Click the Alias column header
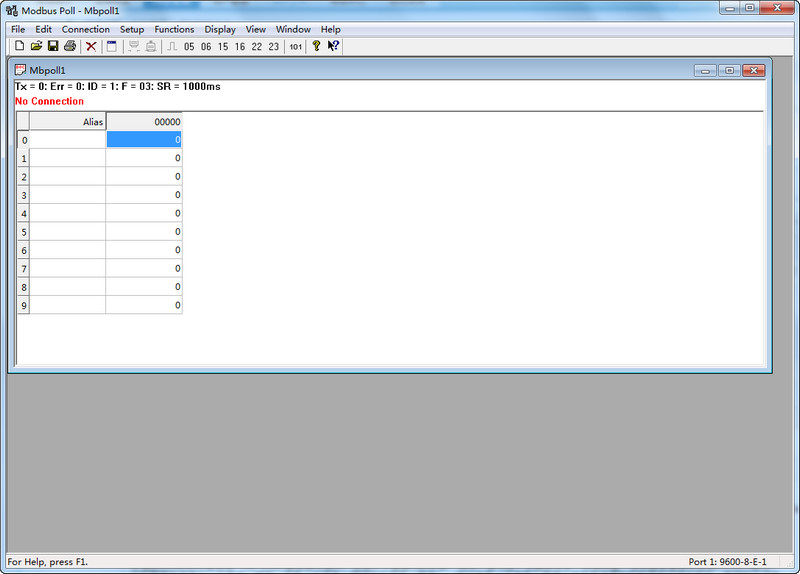Screen dimensions: 800x574 point(67,121)
